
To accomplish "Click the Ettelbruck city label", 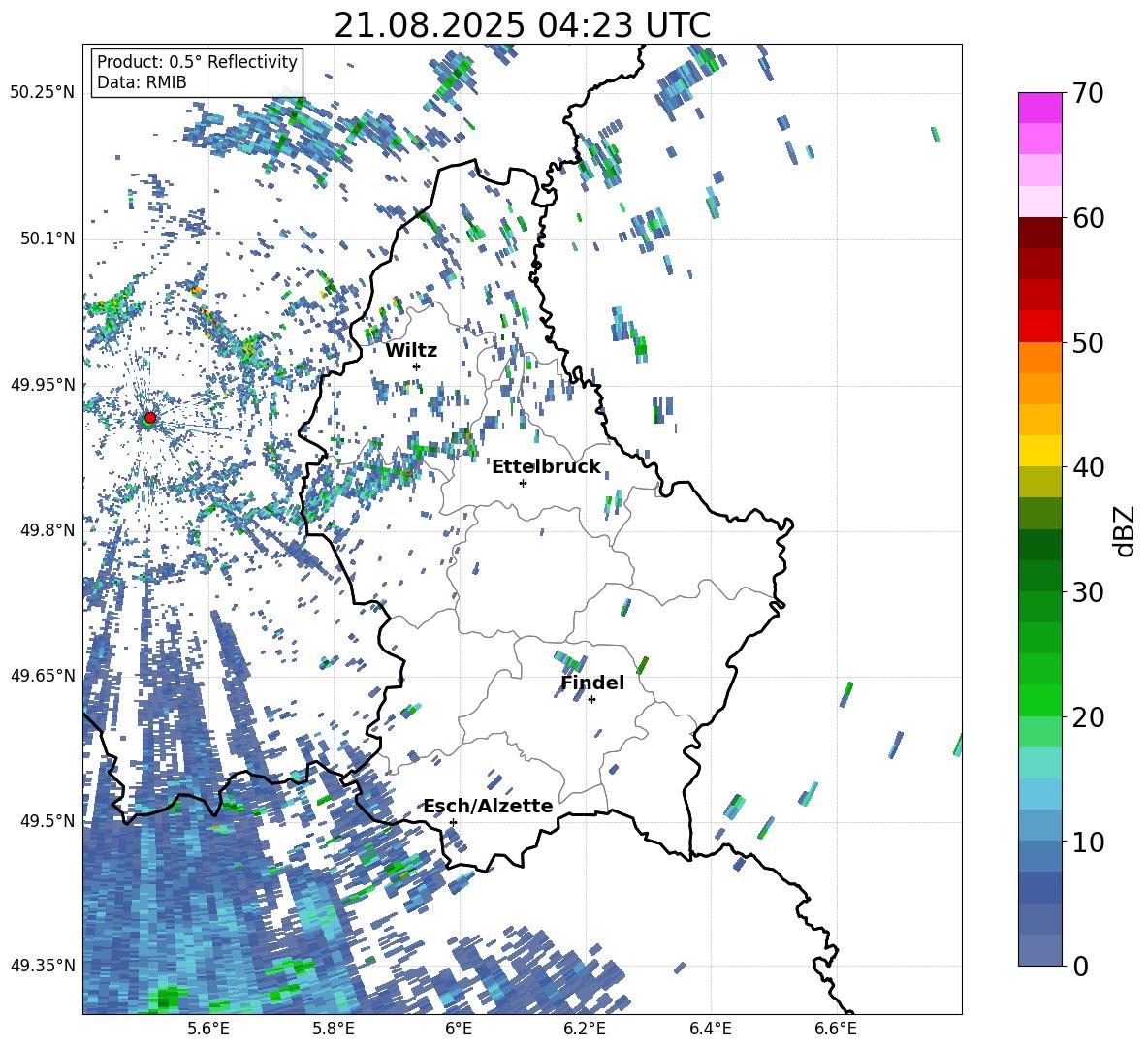I will tap(546, 466).
